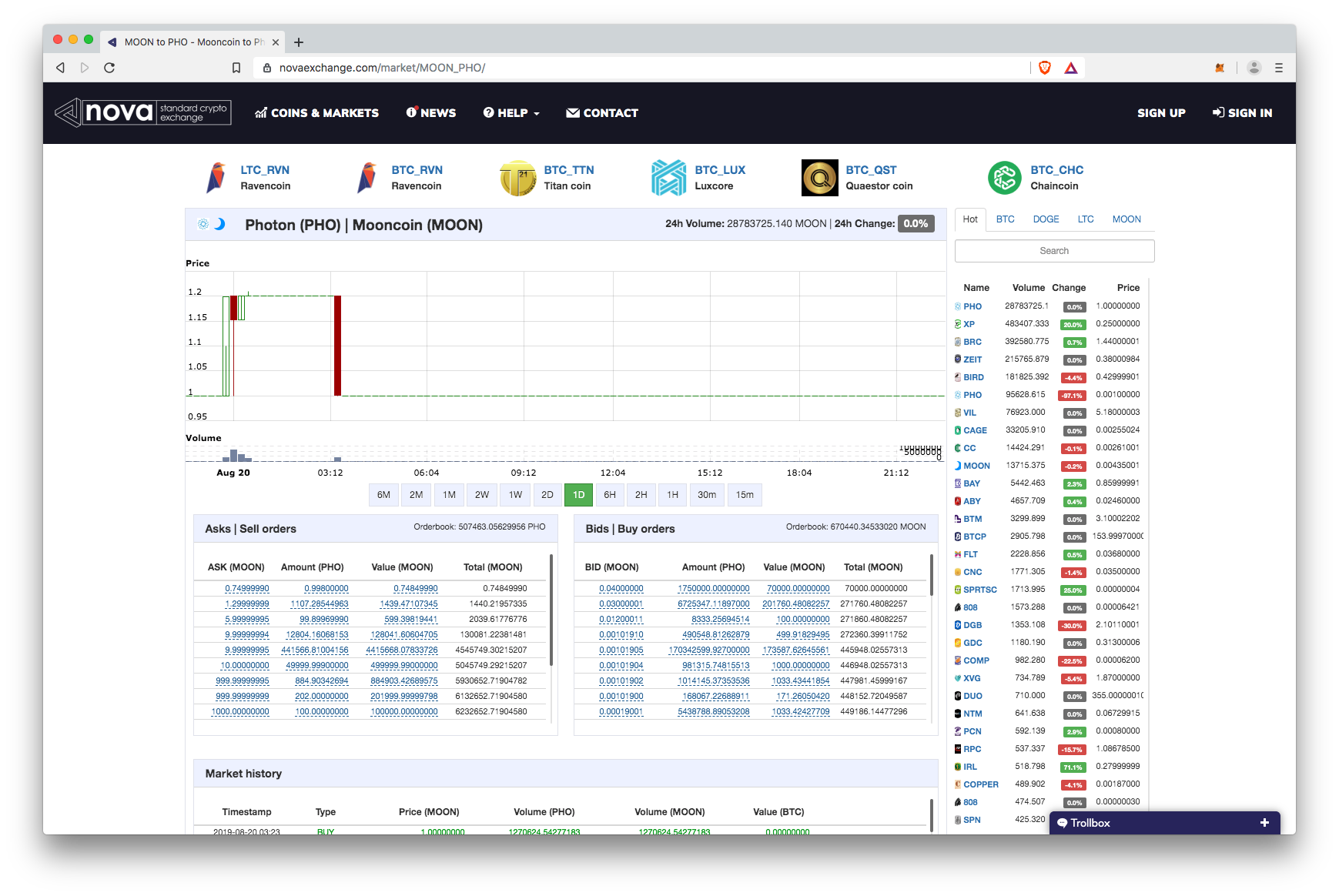Expand the Trollbox with plus icon
The width and height of the screenshot is (1339, 896).
coord(1264,823)
